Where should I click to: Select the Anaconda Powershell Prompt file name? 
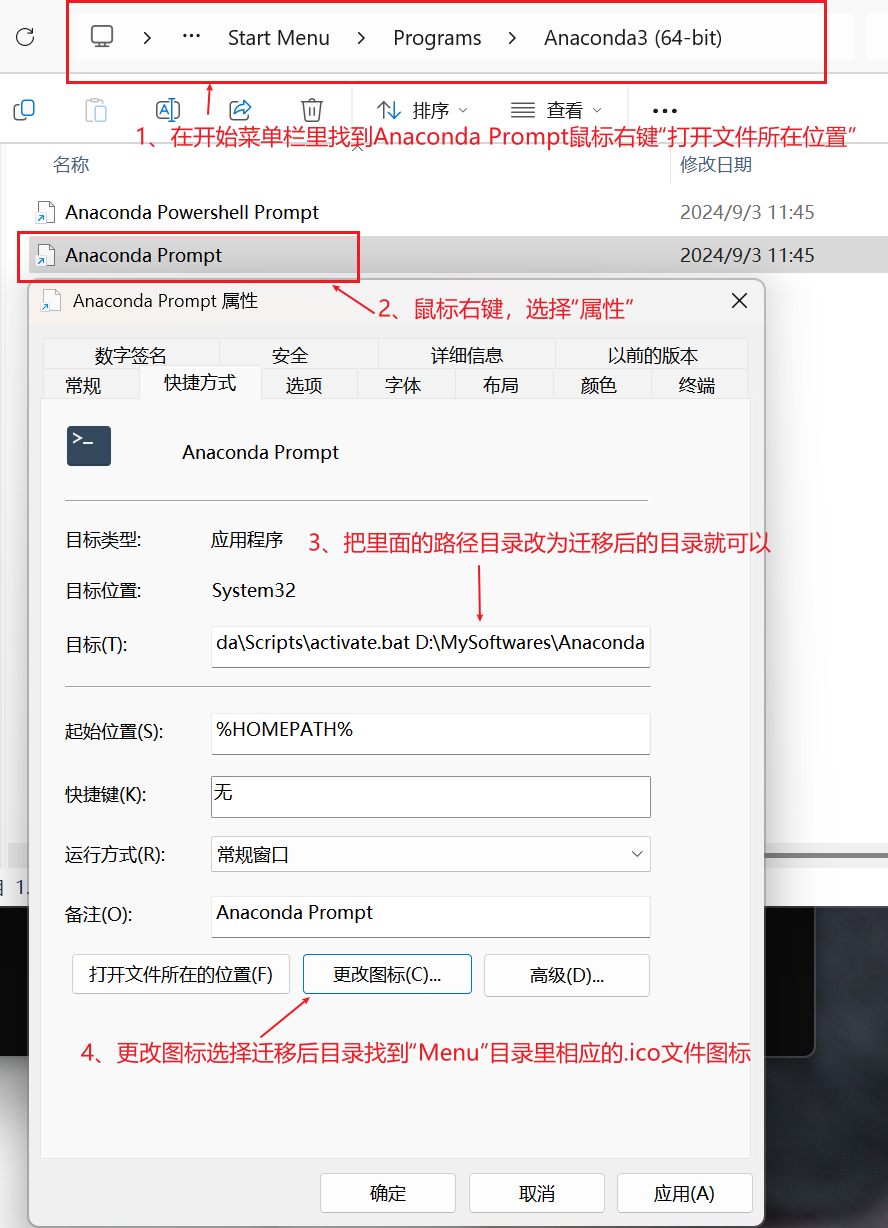coord(192,212)
